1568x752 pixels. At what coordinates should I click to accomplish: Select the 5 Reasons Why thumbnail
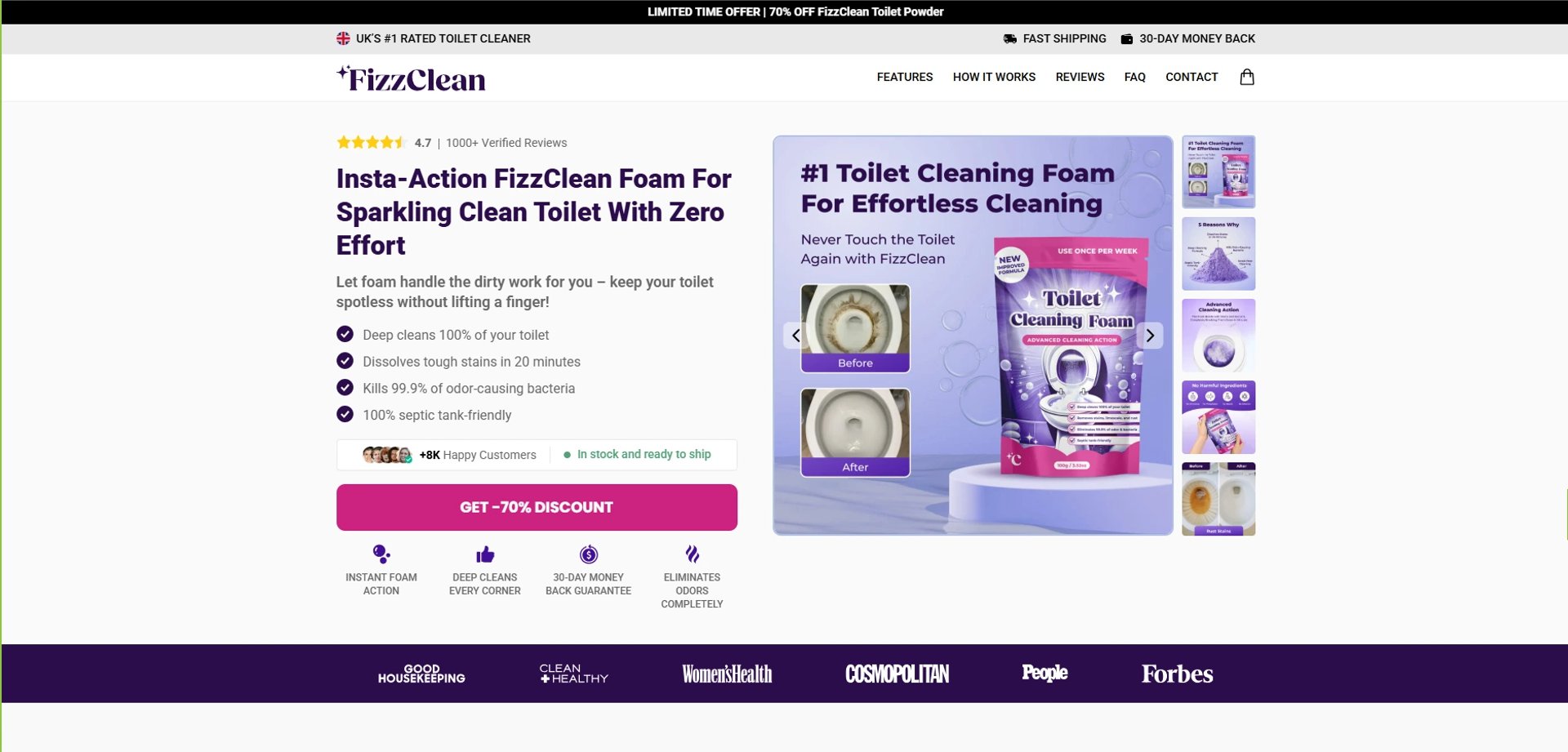coord(1218,254)
